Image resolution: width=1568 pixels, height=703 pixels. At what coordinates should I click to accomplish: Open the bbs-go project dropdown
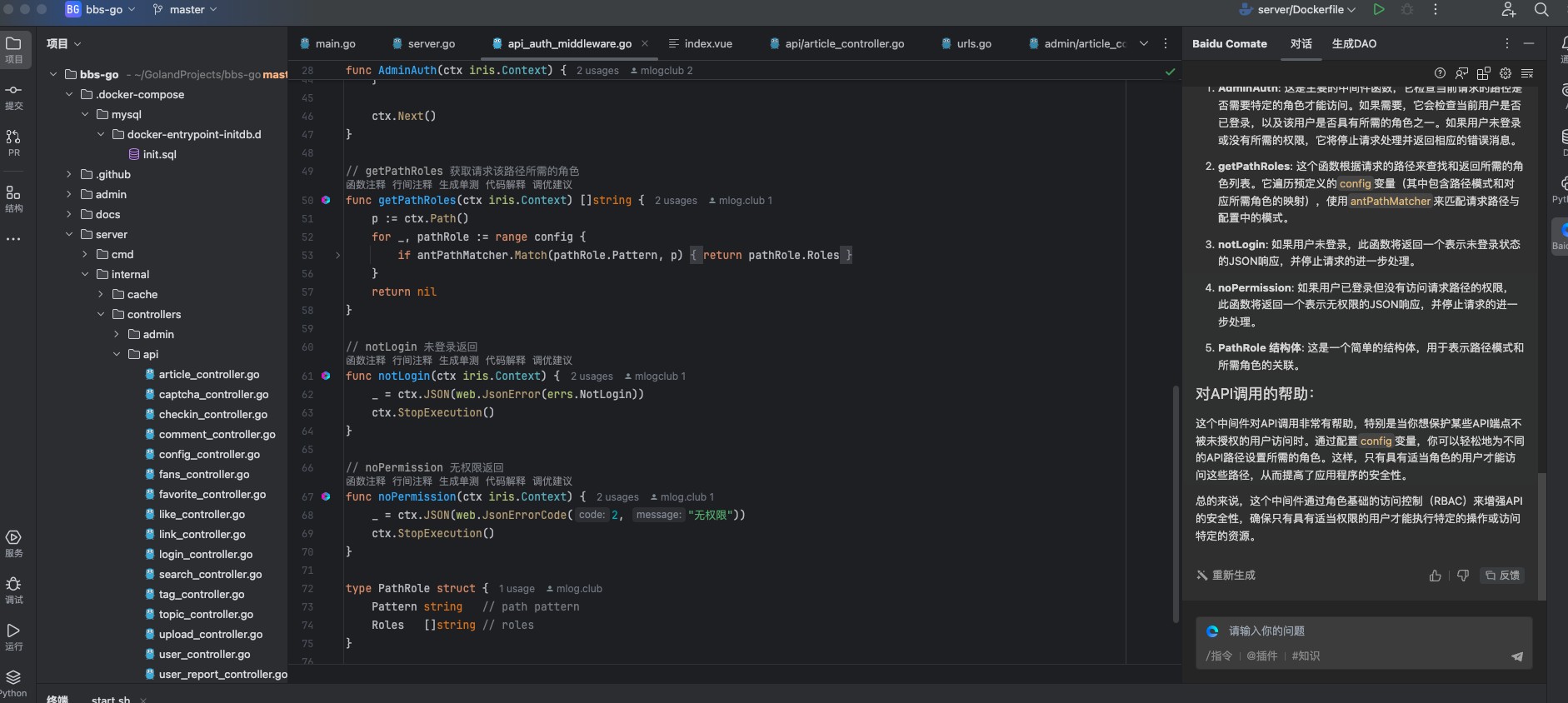pos(101,9)
